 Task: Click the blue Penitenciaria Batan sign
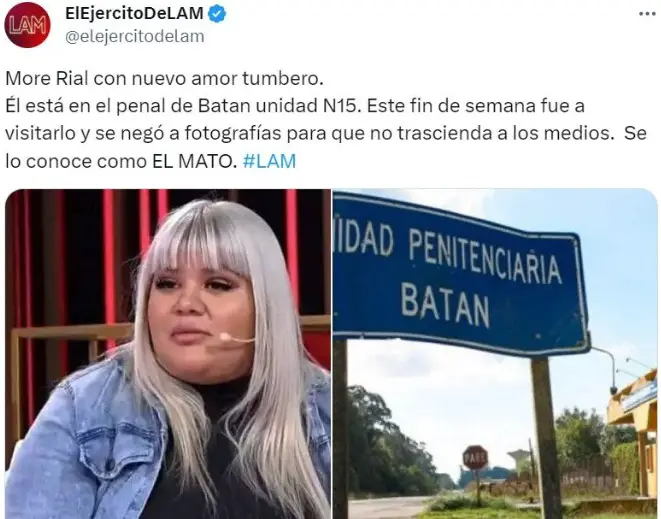461,273
